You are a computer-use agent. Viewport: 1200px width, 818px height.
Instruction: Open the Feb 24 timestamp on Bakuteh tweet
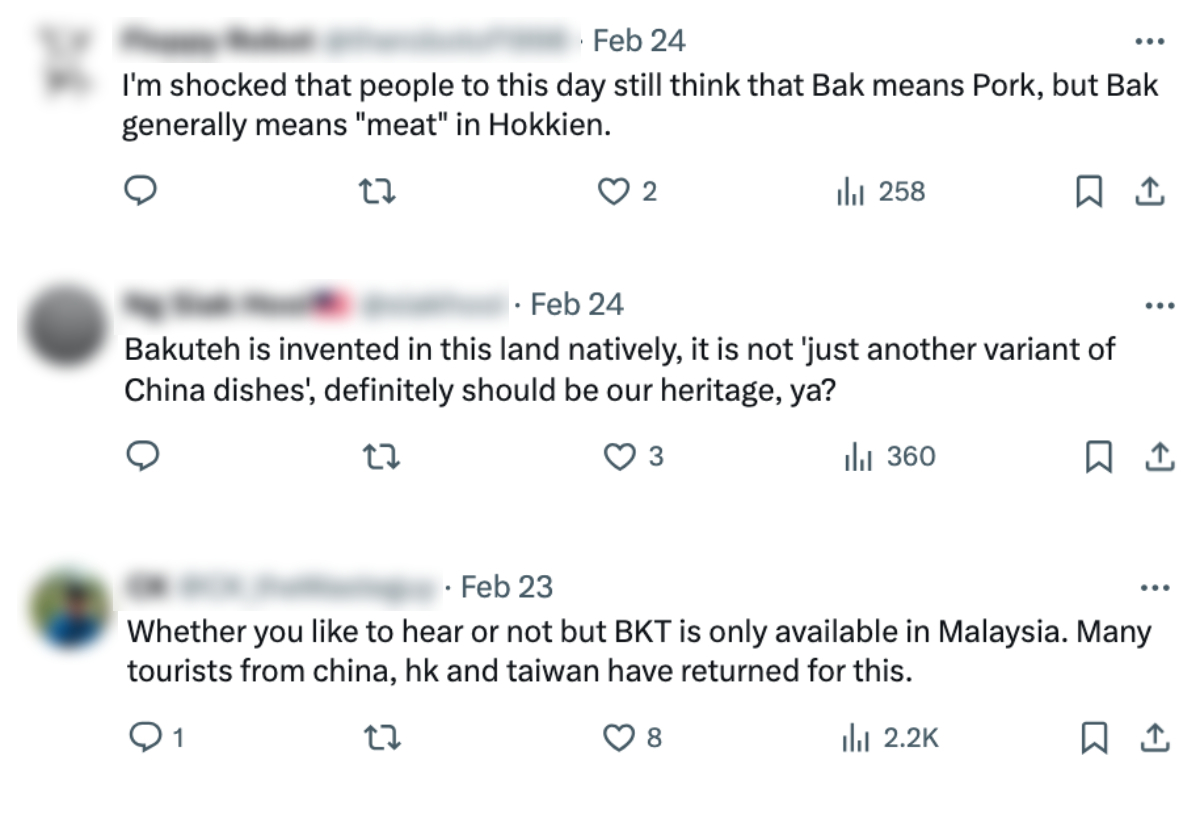[577, 304]
